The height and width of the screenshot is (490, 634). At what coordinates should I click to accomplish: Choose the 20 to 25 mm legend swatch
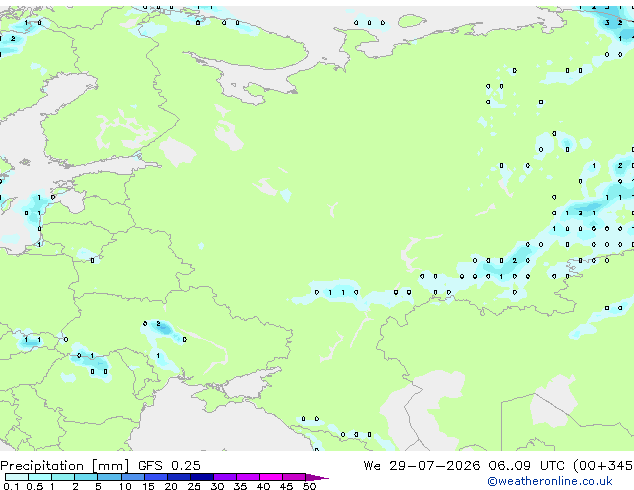178,477
